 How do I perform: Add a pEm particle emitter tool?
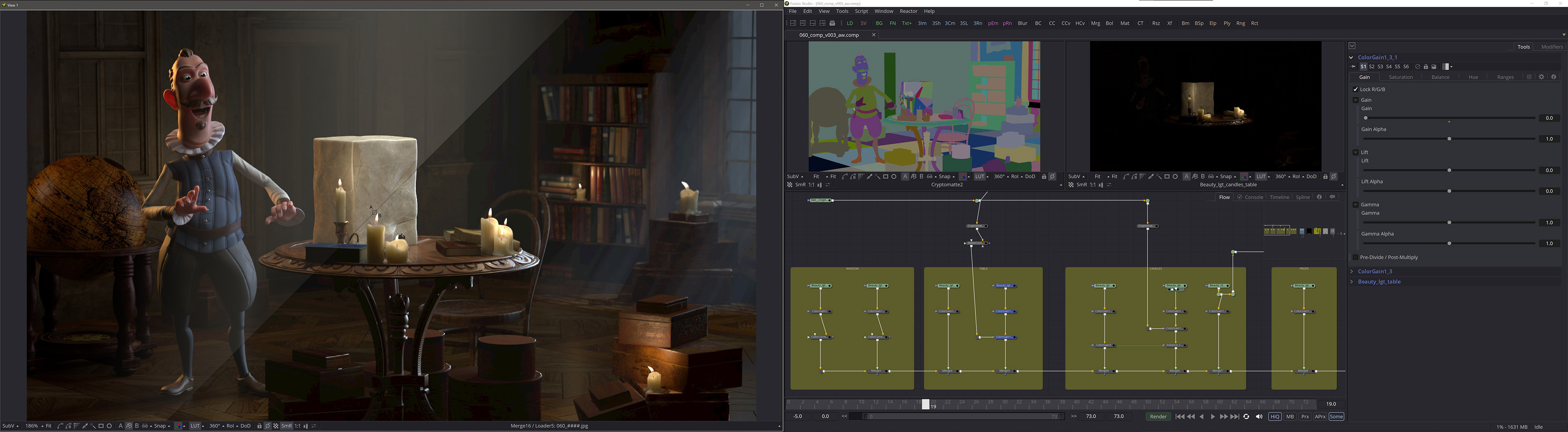tap(993, 23)
